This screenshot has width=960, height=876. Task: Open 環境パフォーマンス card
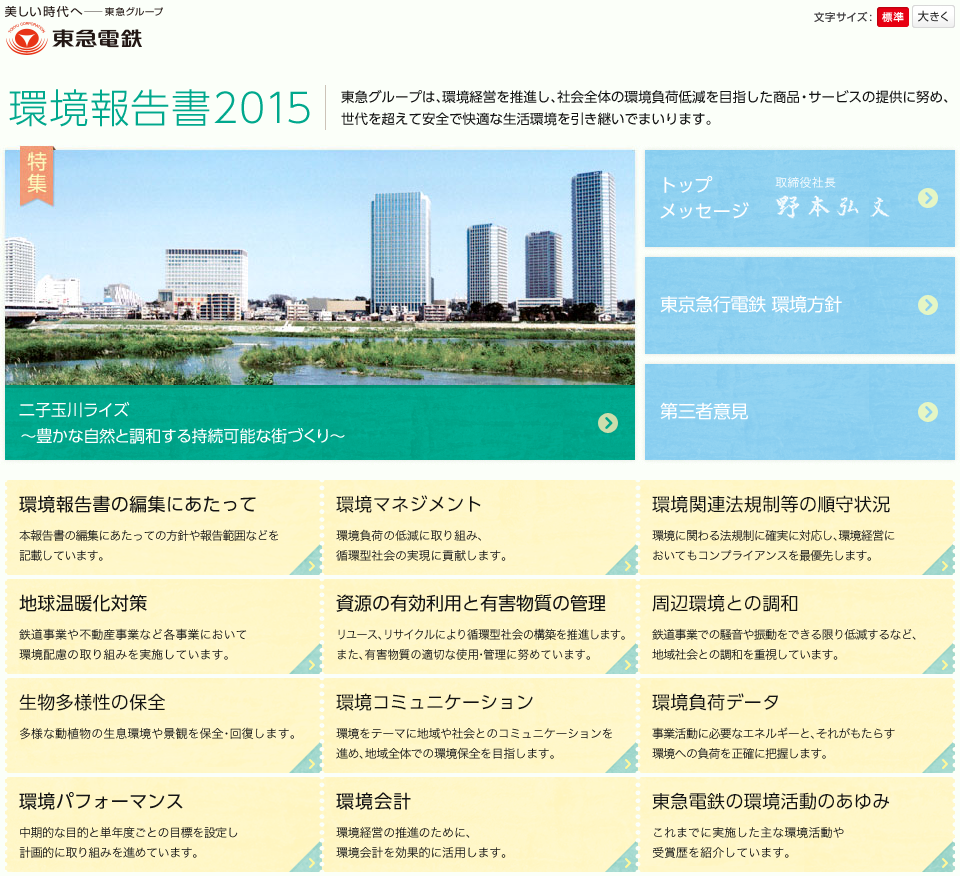163,825
